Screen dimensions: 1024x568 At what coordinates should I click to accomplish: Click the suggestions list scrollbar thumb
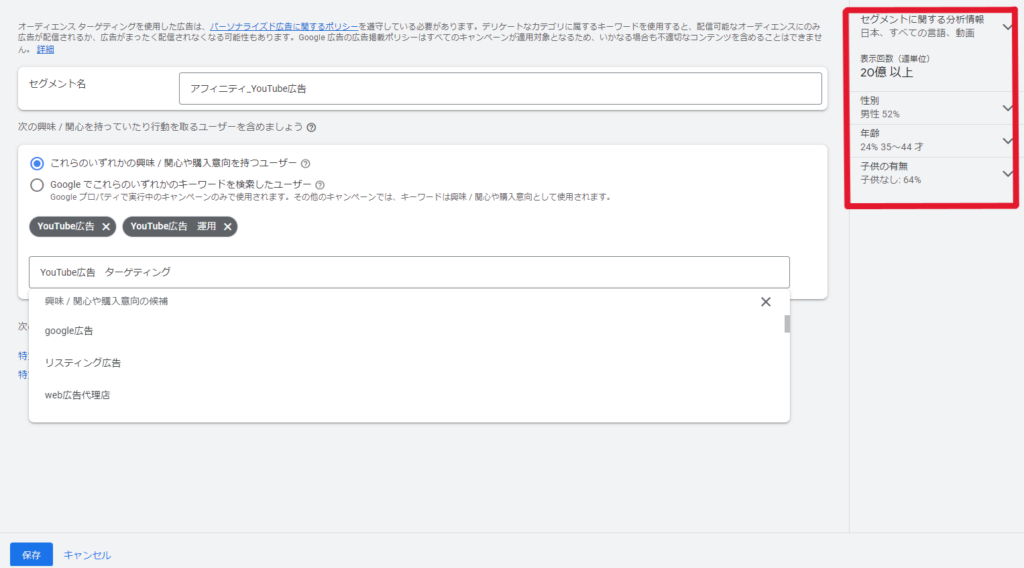787,324
